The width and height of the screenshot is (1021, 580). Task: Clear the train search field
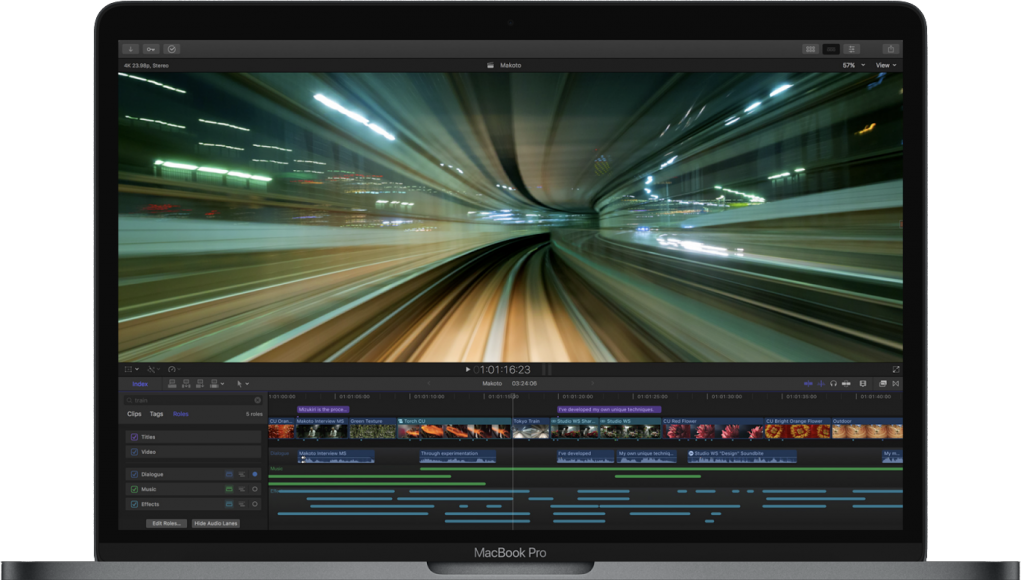tap(257, 400)
